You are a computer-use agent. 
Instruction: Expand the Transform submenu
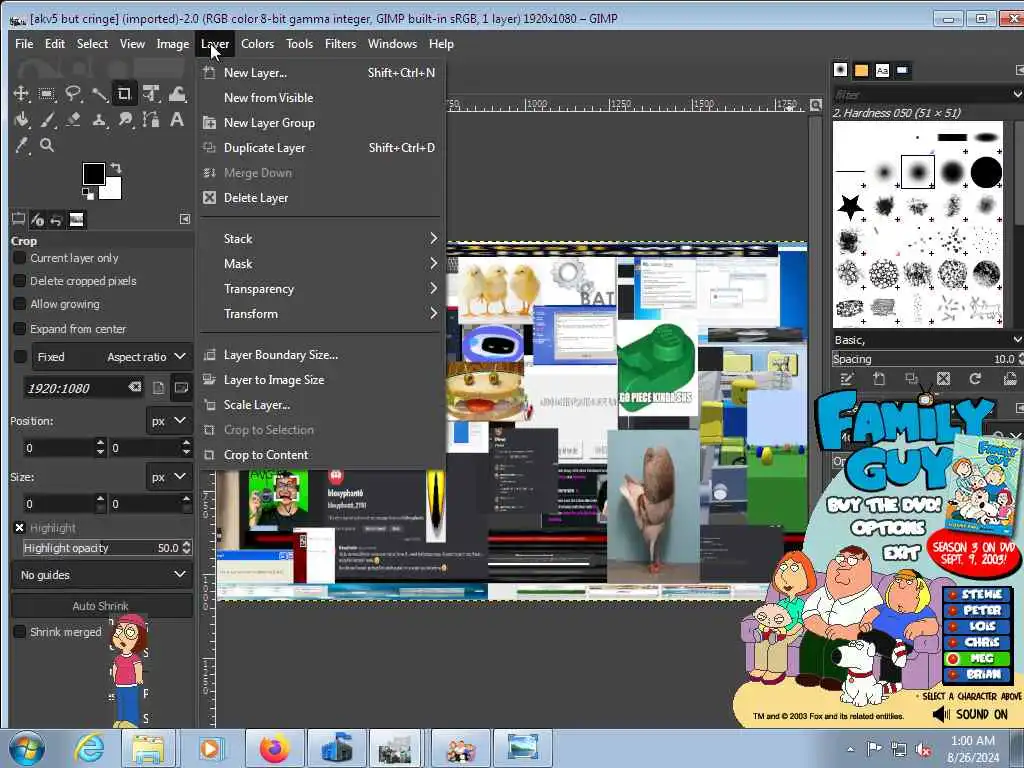(321, 313)
